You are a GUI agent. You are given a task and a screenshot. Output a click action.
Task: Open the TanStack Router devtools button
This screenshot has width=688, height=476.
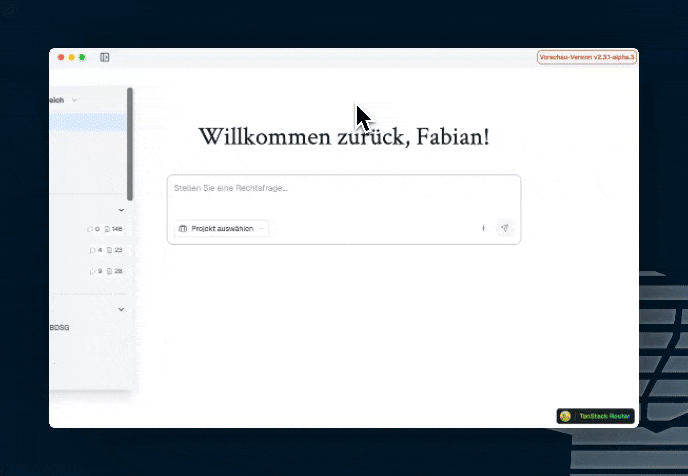(595, 416)
